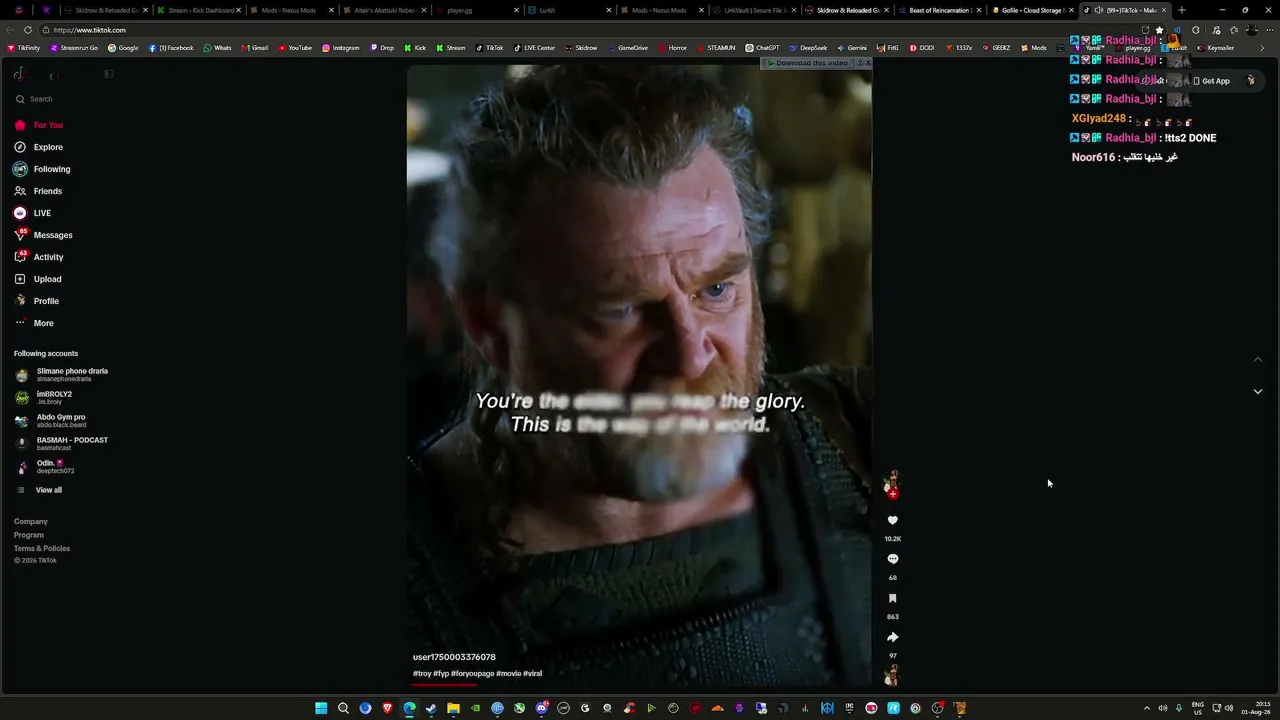The width and height of the screenshot is (1280, 720).
Task: Click the #troy hashtag
Action: click(422, 674)
